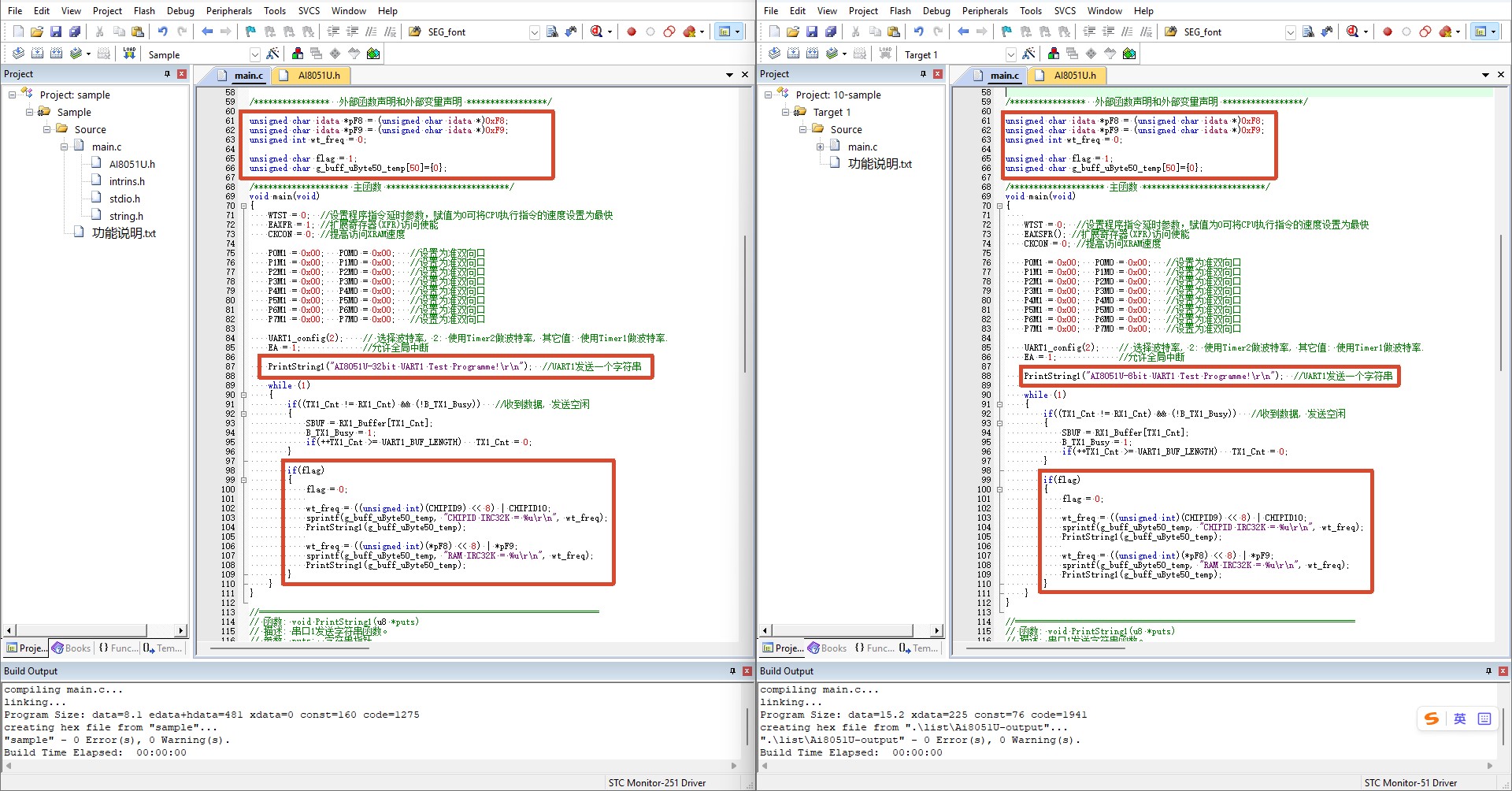Click the Undo arrow in right window toolbar
This screenshot has width=1512, height=791.
coord(918,32)
